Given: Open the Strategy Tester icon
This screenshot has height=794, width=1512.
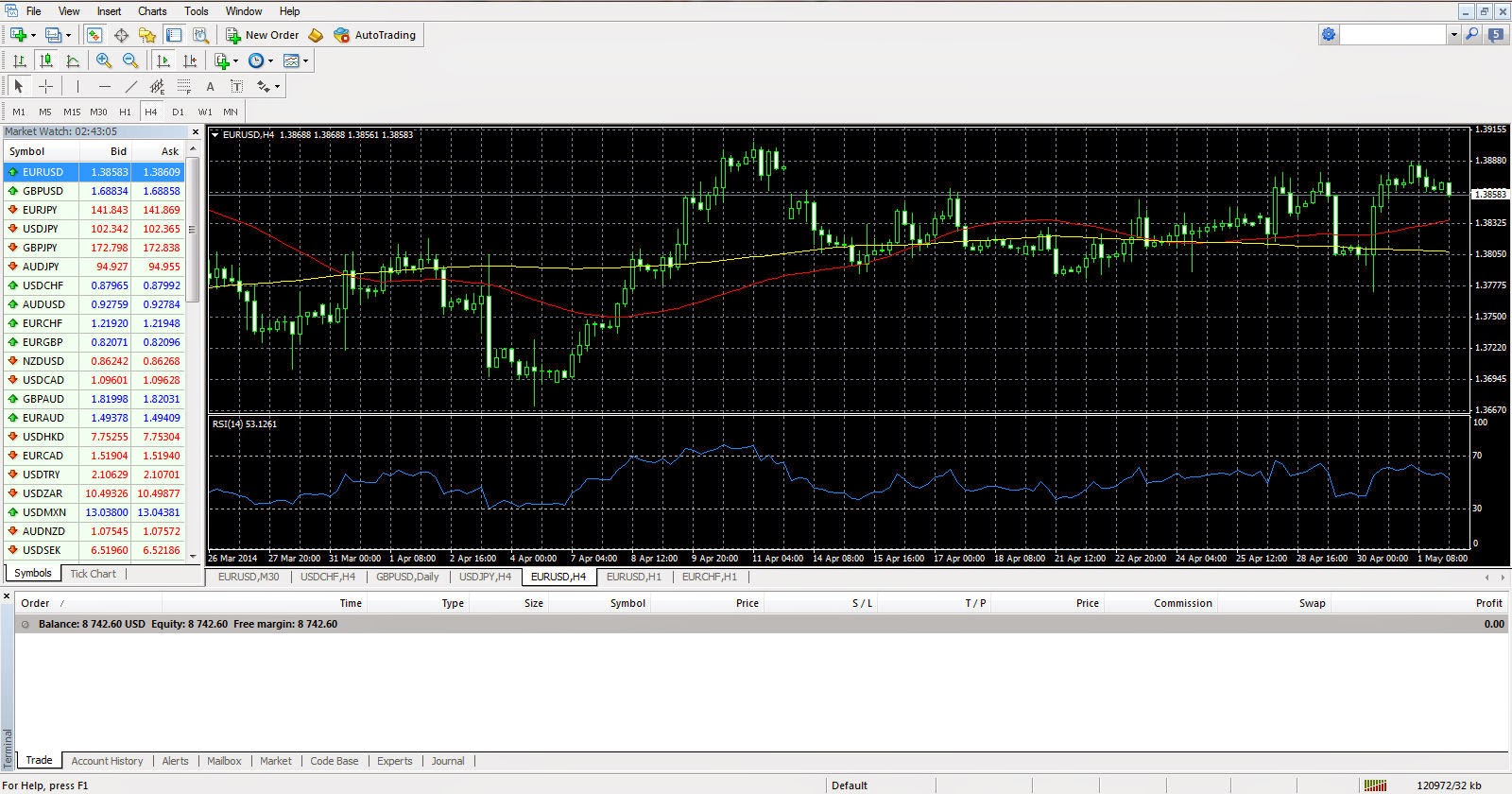Looking at the screenshot, I should tap(200, 35).
